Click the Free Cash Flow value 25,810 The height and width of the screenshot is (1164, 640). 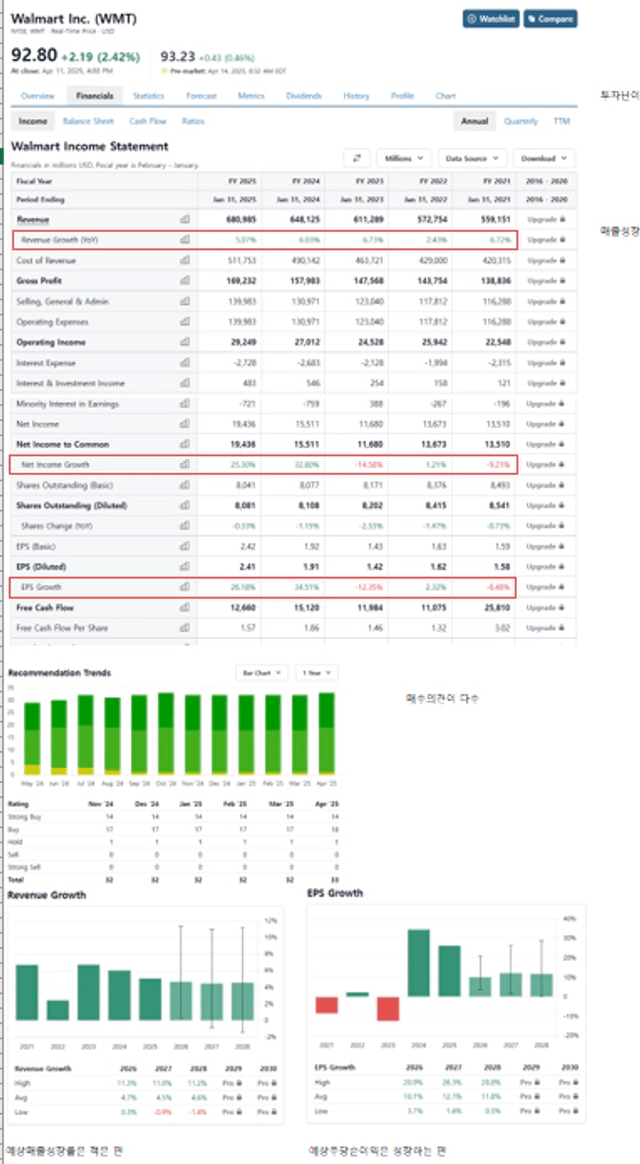tap(499, 607)
